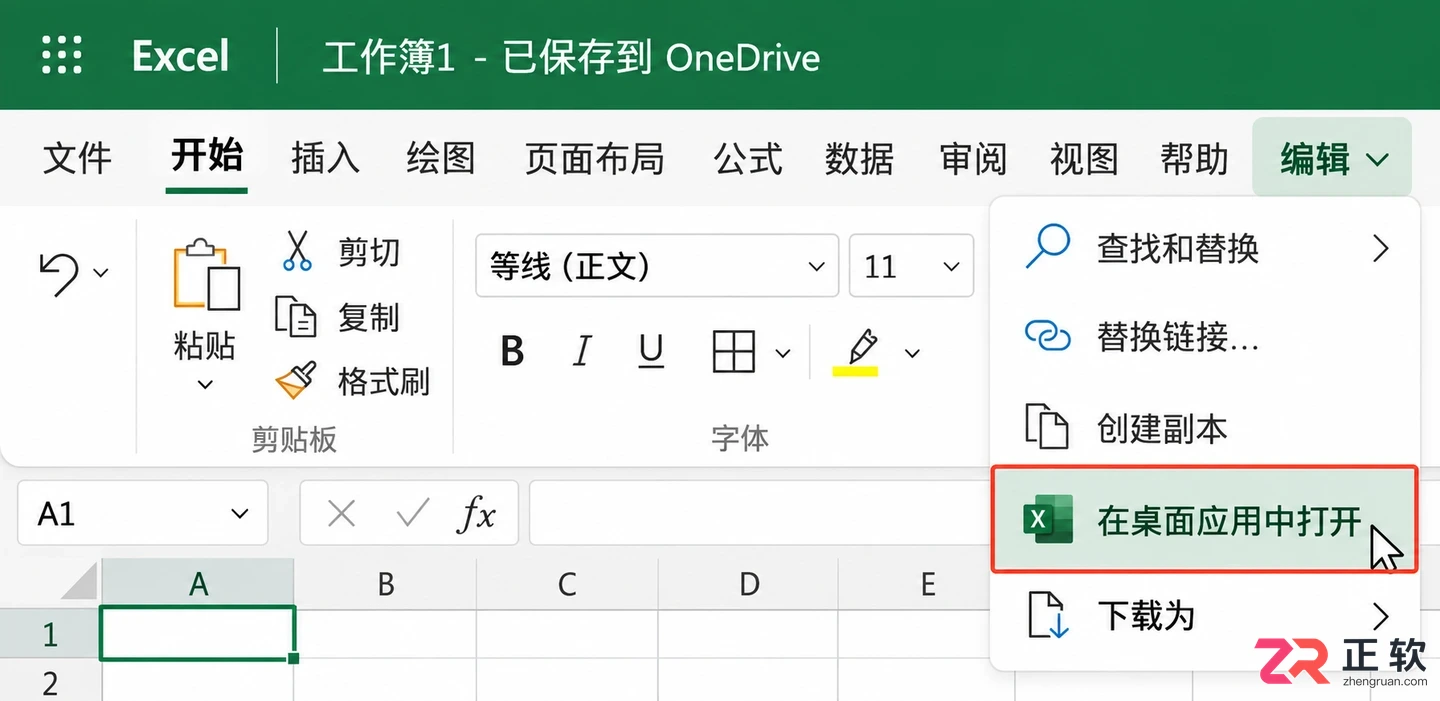Switch to the 开始 tab
The height and width of the screenshot is (701, 1440).
(x=207, y=156)
